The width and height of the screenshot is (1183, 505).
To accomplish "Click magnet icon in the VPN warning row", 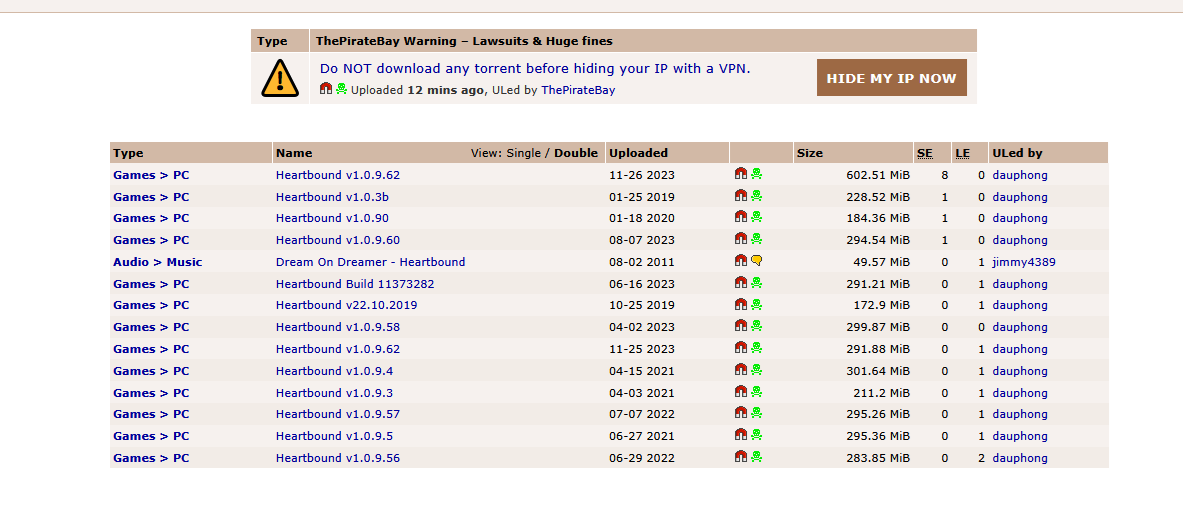I will [326, 88].
